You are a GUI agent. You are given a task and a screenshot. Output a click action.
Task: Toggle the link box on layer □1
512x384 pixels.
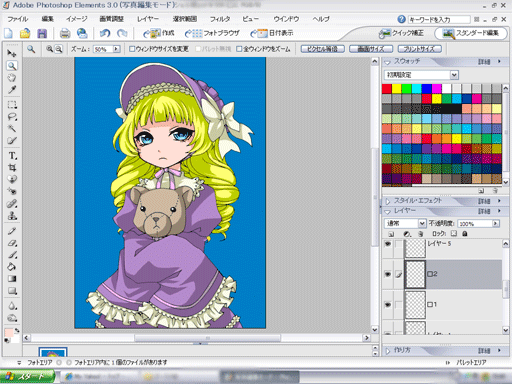point(398,305)
